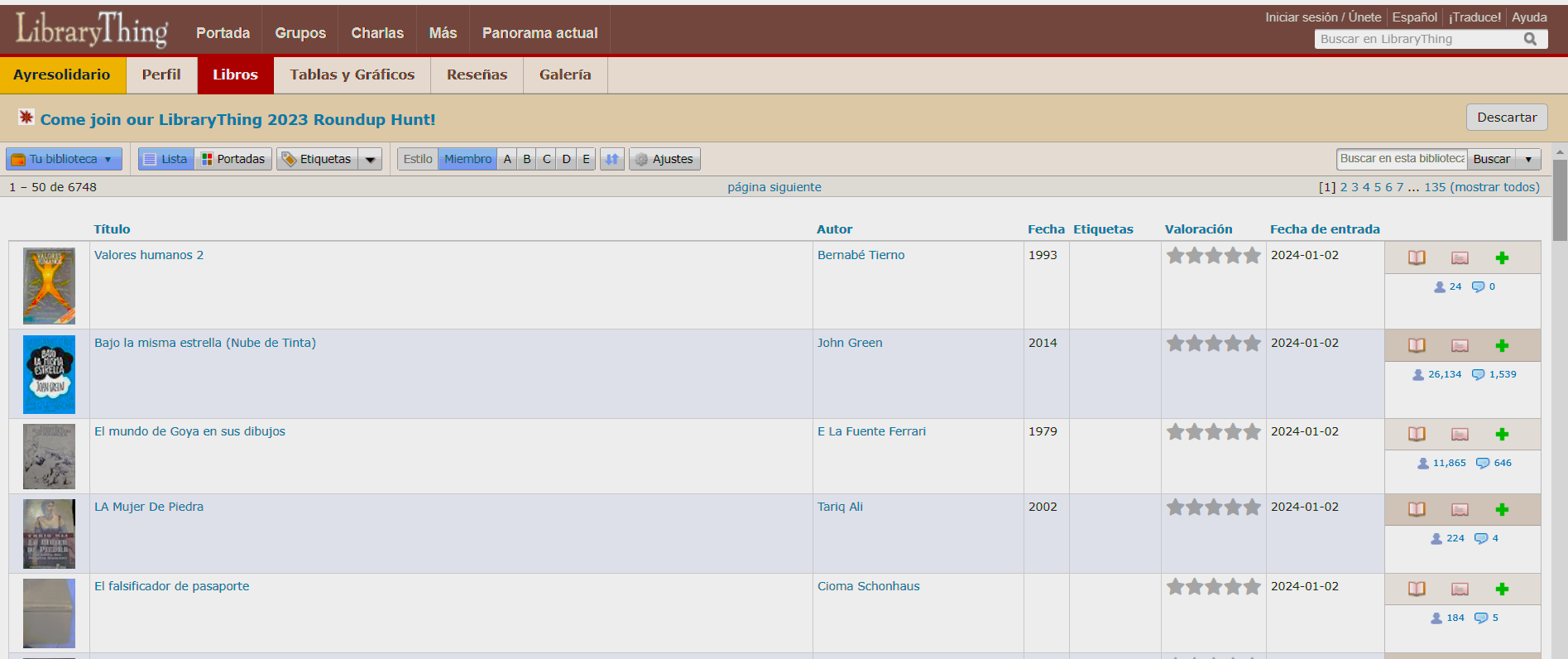View 24 members for Valores humanos 2
1568x659 pixels.
click(x=1447, y=286)
